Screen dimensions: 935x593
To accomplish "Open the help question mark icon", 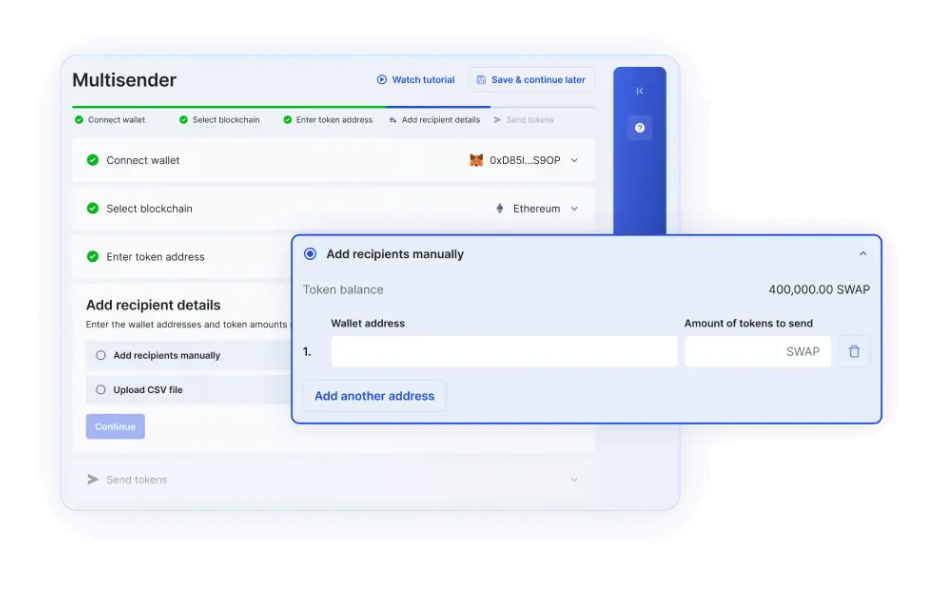I will [x=639, y=128].
